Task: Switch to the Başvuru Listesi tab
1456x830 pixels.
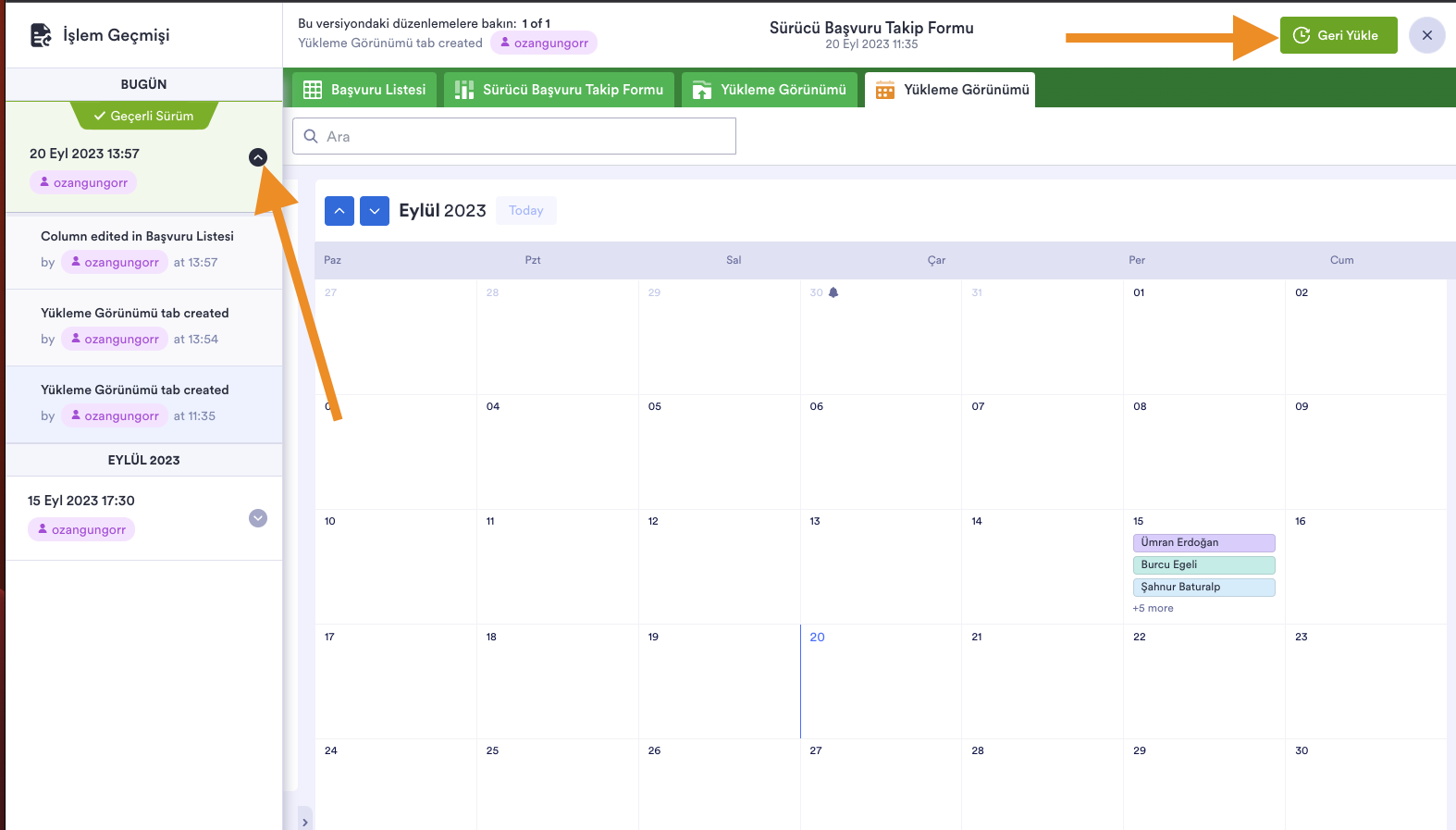Action: click(x=364, y=90)
